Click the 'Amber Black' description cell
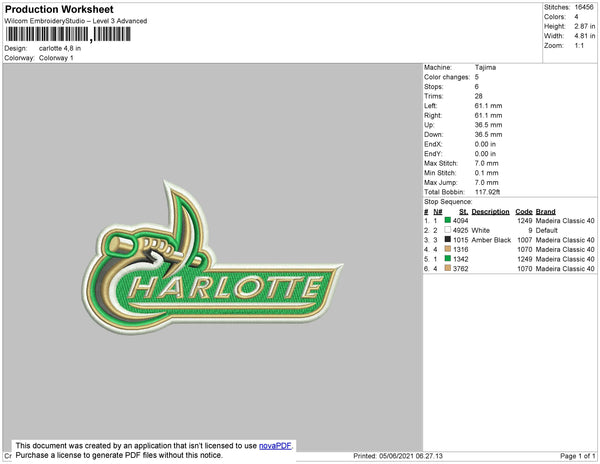Image resolution: width=600 pixels, height=464 pixels. pyautogui.click(x=491, y=240)
